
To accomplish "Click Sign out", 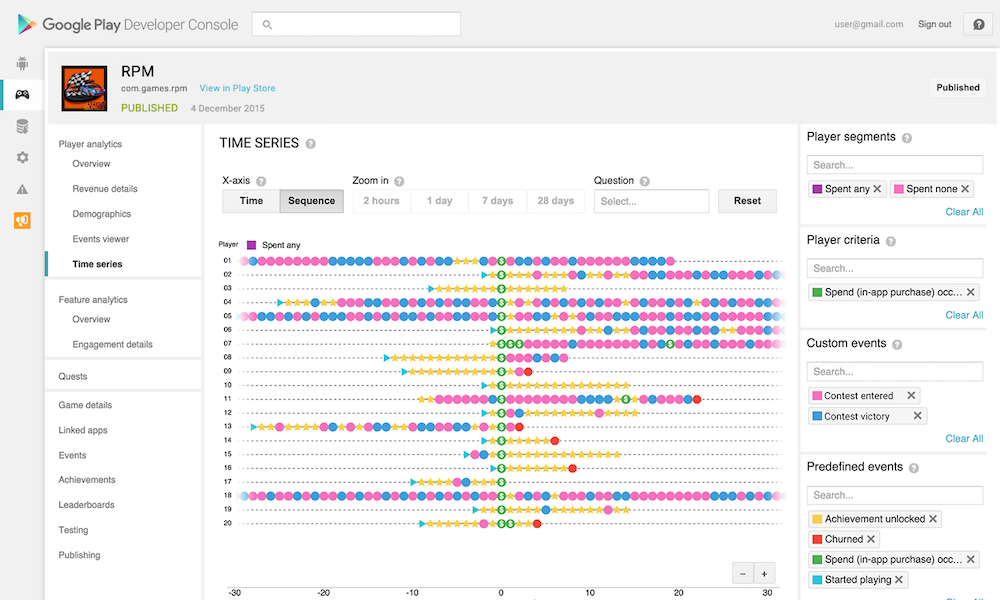I will coord(934,24).
